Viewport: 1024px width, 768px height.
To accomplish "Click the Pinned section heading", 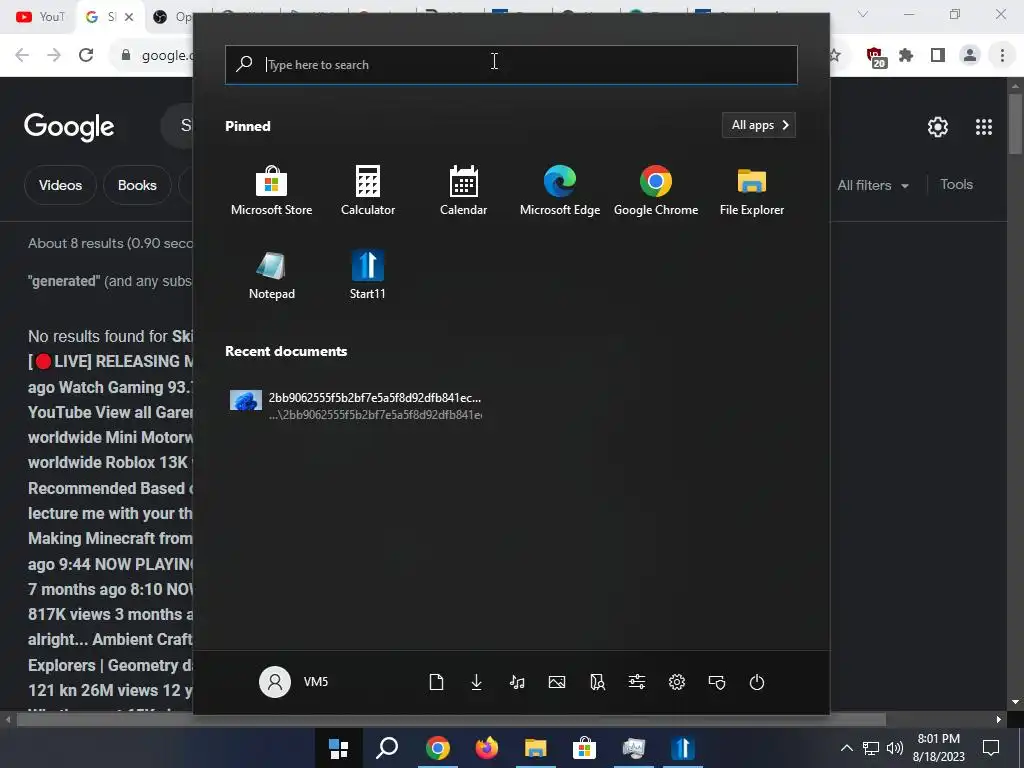I will click(x=248, y=126).
